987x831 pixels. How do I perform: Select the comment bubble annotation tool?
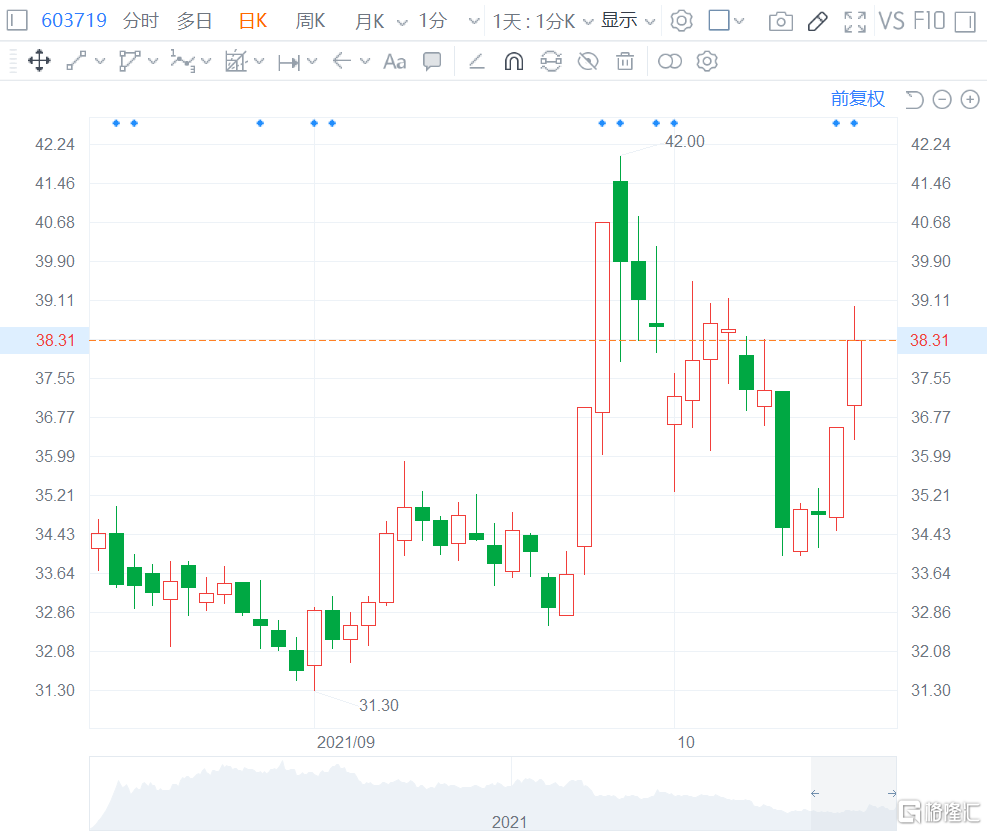[432, 62]
